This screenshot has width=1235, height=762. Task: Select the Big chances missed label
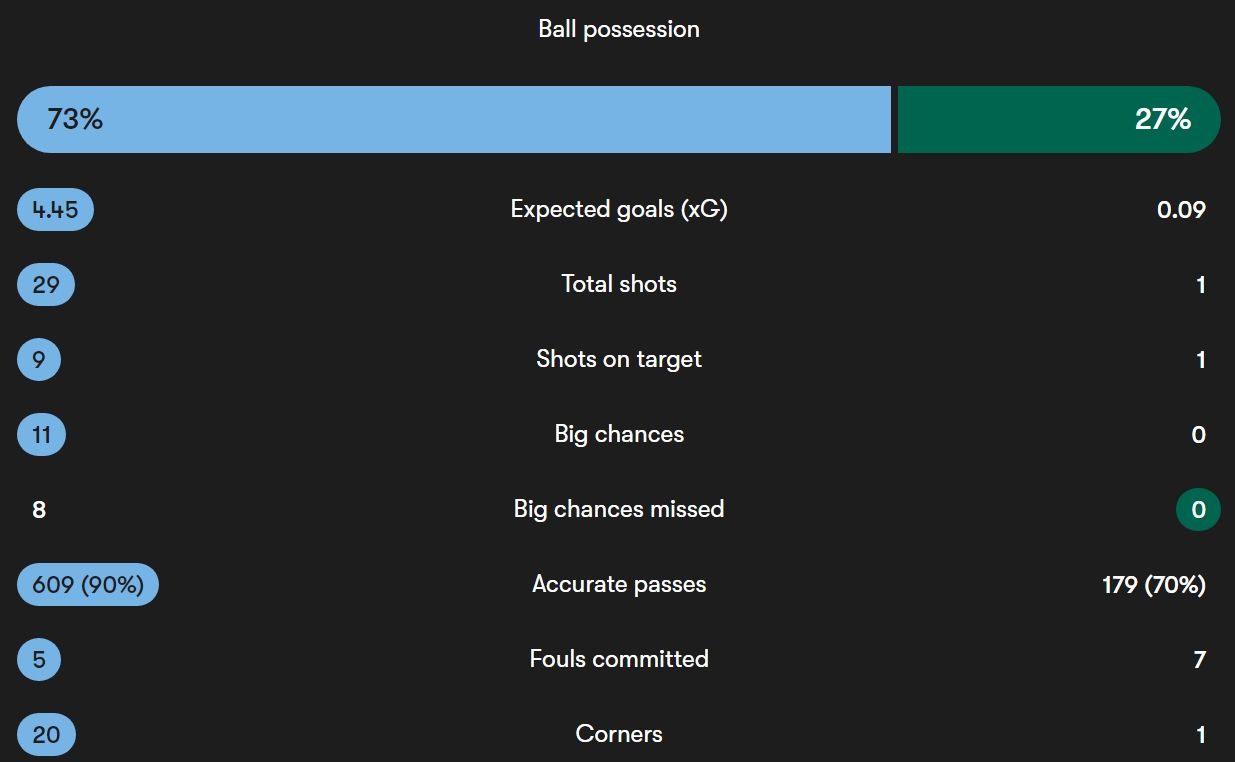pos(619,509)
